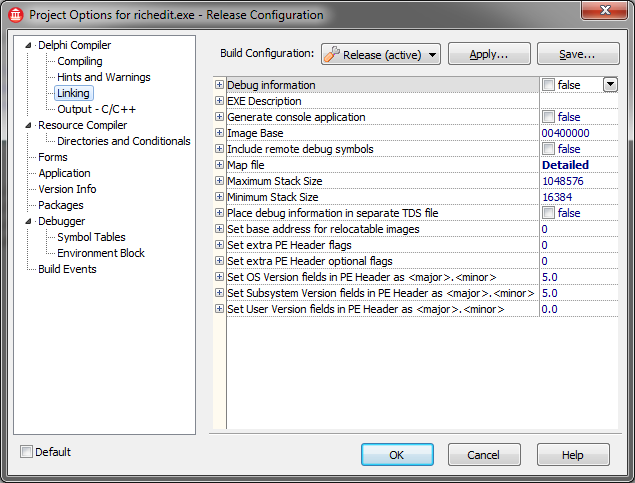Expand the Set Subsystem Version fields row
Image resolution: width=635 pixels, height=483 pixels.
pos(219,293)
